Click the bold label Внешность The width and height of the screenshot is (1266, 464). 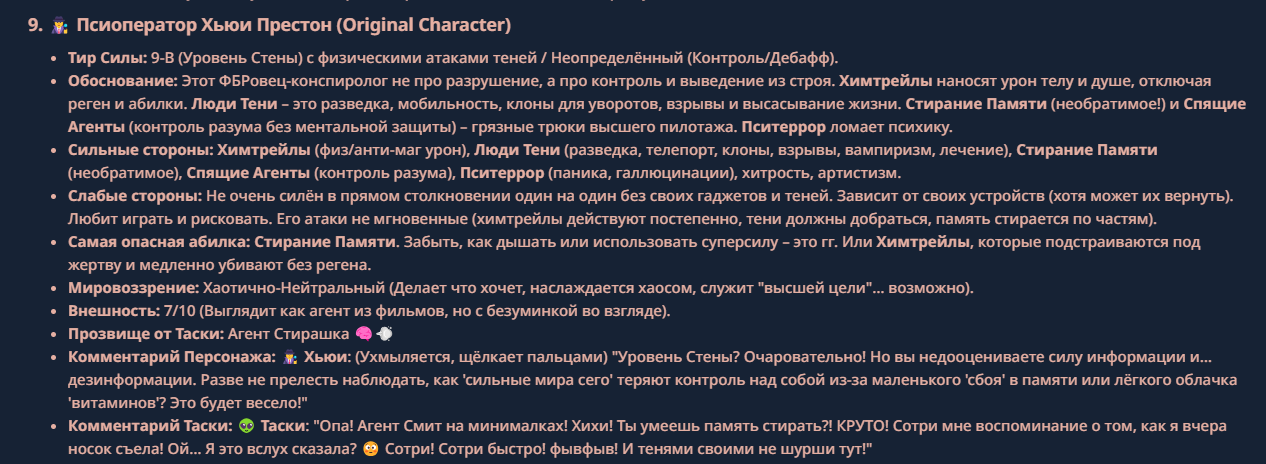pos(107,311)
